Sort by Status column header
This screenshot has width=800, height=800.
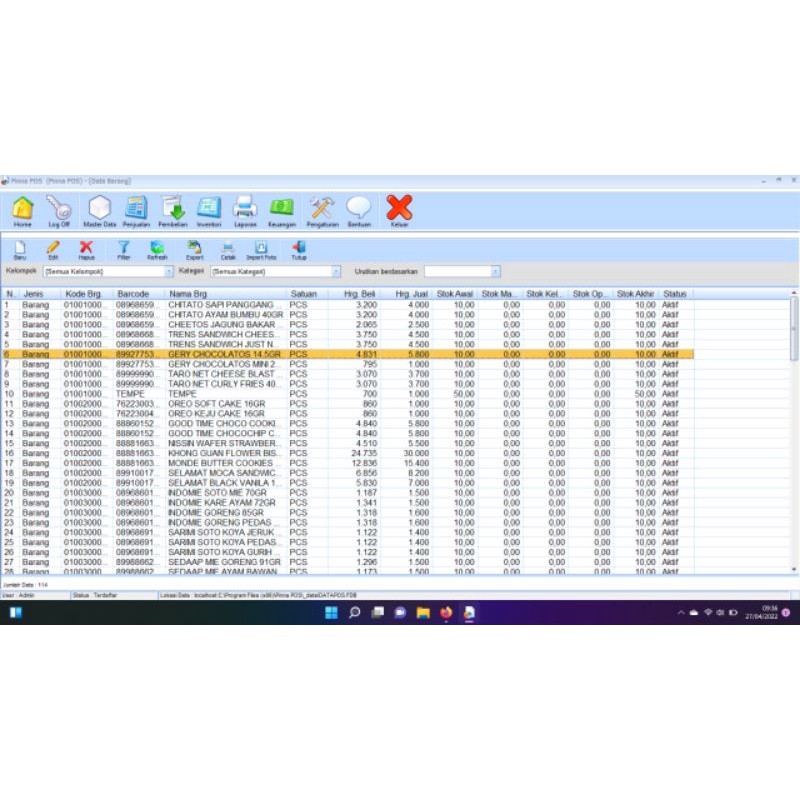pos(676,294)
